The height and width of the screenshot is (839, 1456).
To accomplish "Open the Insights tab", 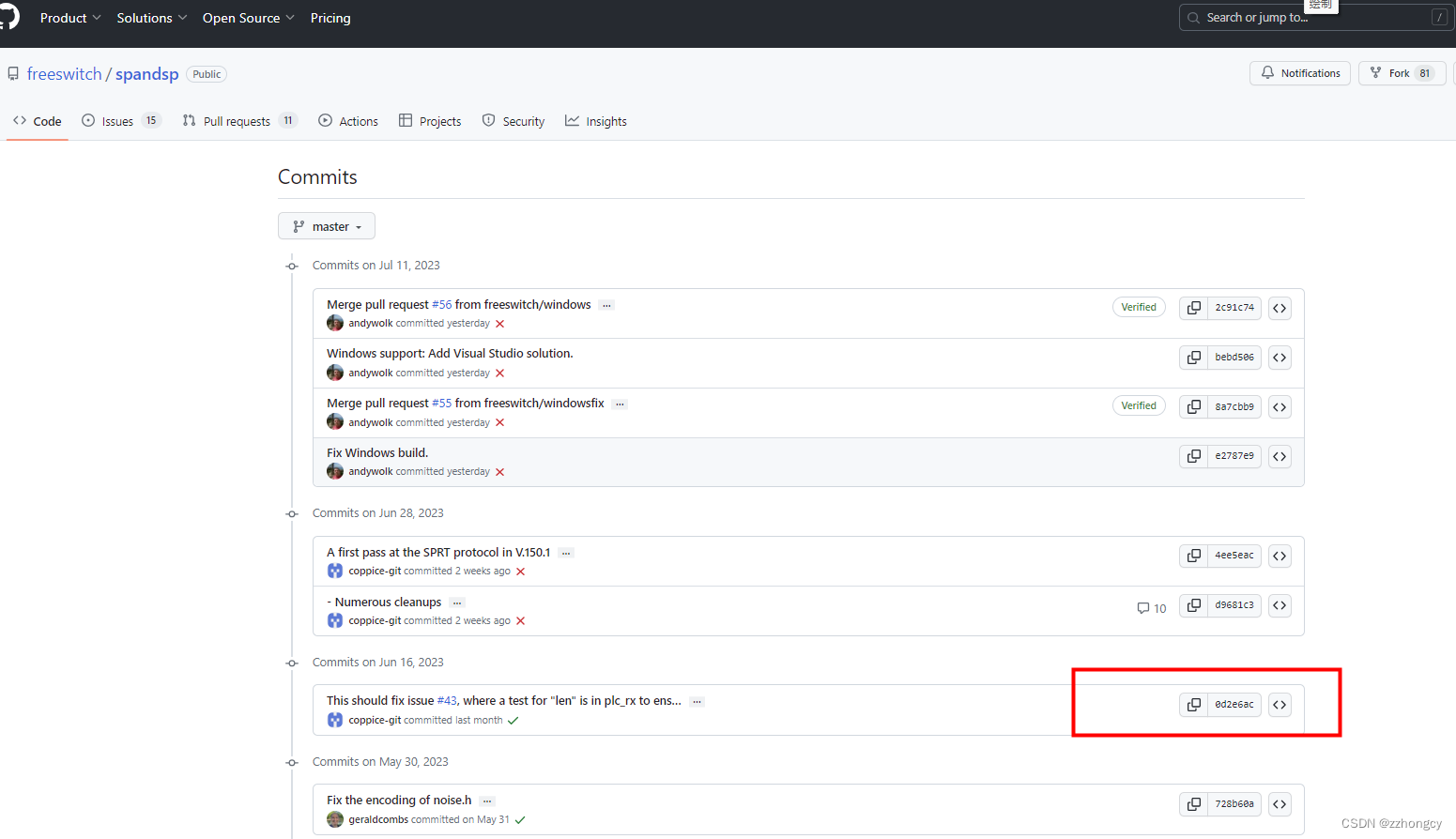I will tap(596, 121).
